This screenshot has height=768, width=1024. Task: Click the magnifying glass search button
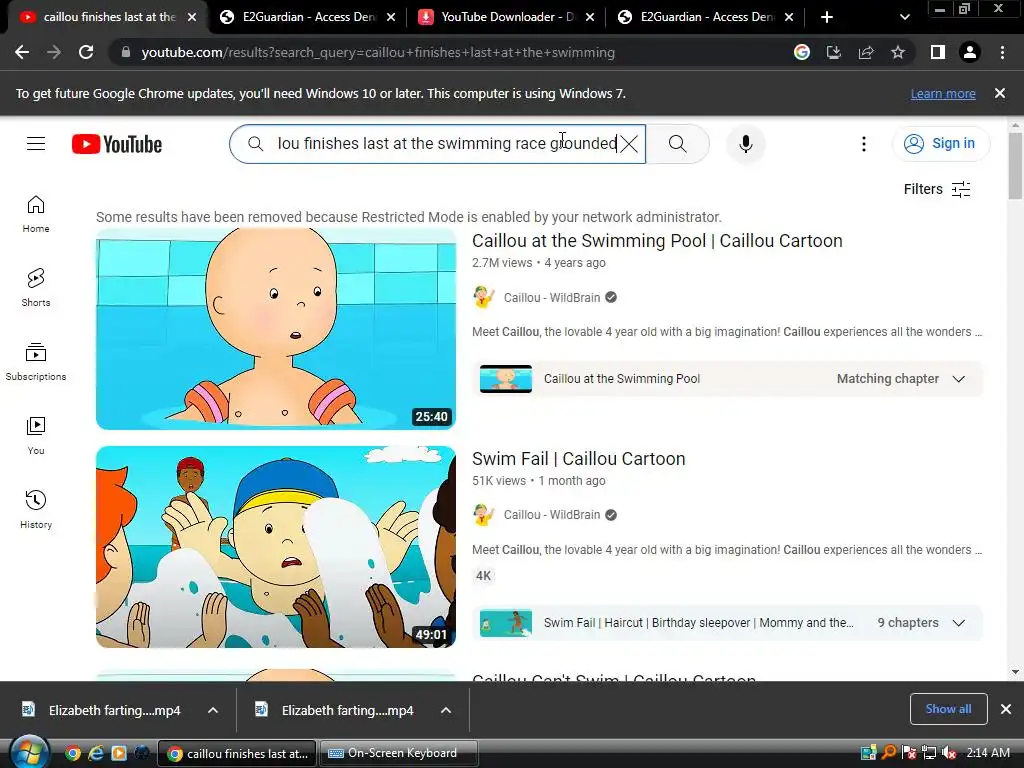[x=678, y=144]
